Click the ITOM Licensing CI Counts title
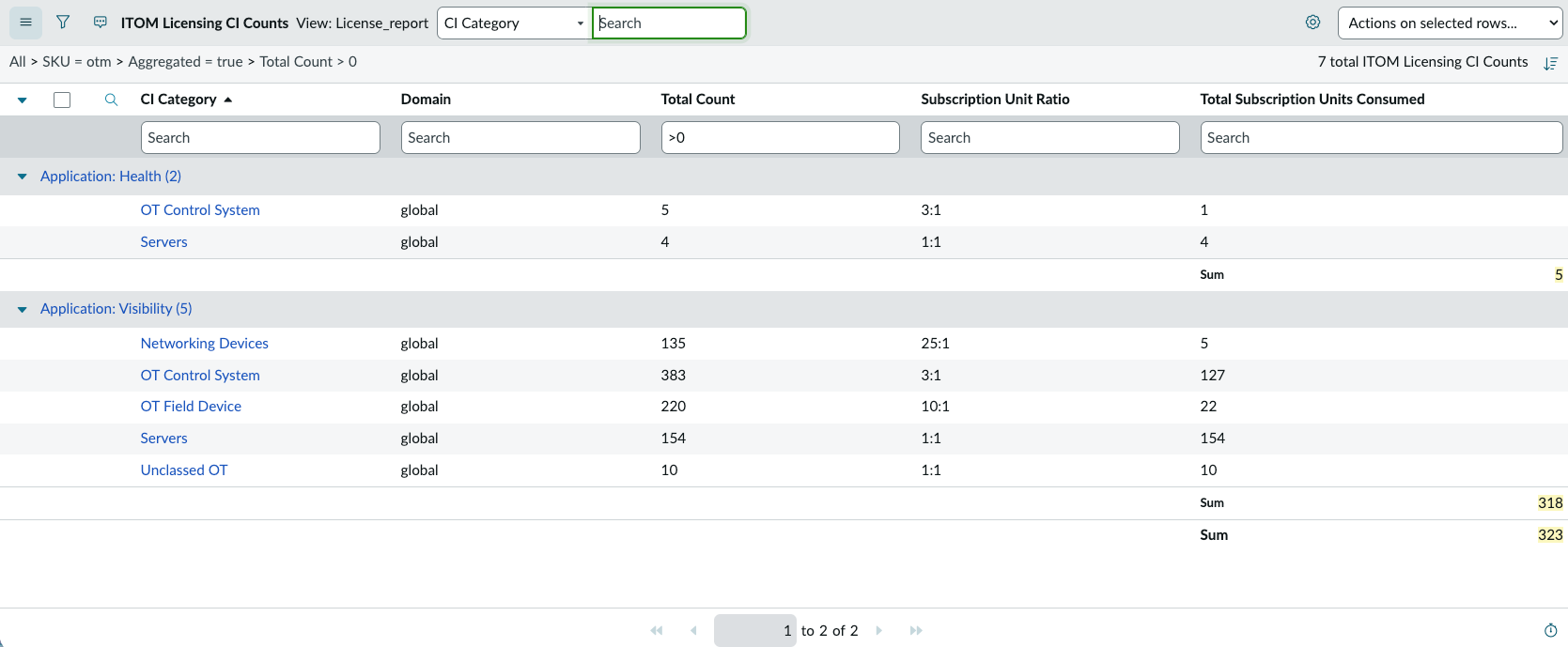The width and height of the screenshot is (1568, 647). 205,23
